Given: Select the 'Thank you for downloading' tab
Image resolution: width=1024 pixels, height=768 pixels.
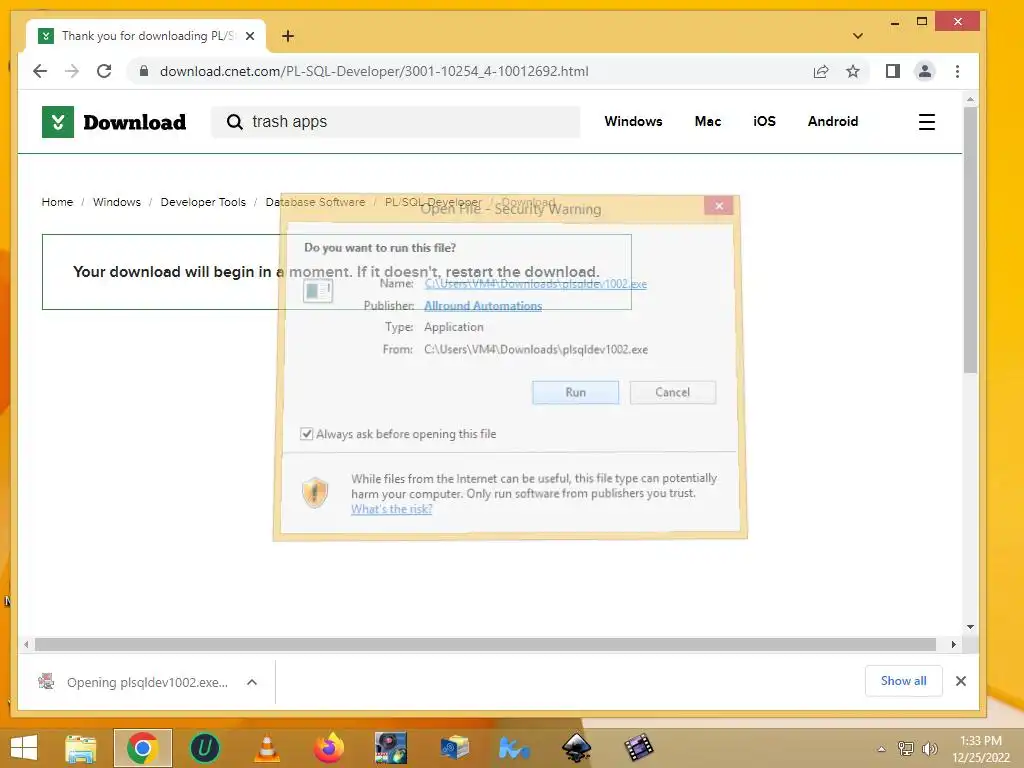Looking at the screenshot, I should [x=146, y=36].
